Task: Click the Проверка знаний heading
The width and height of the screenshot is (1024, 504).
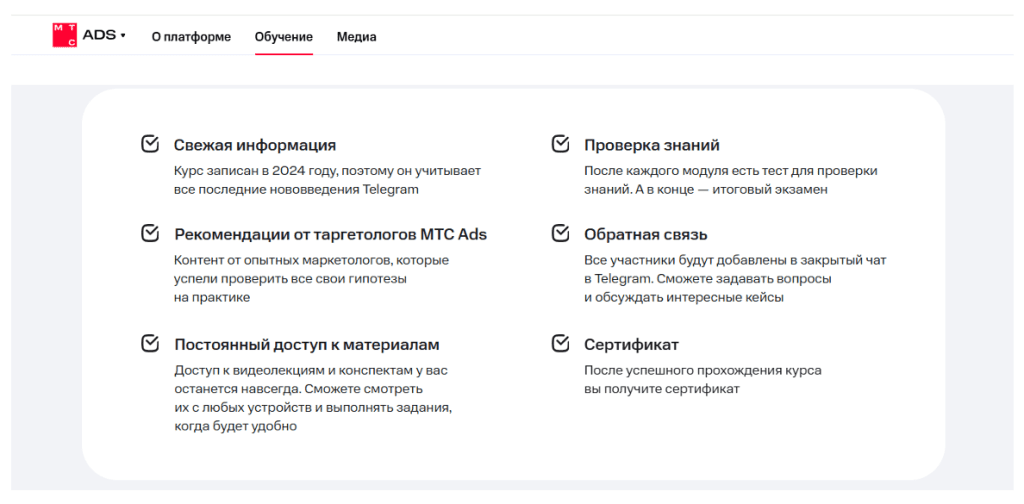Action: tap(652, 145)
